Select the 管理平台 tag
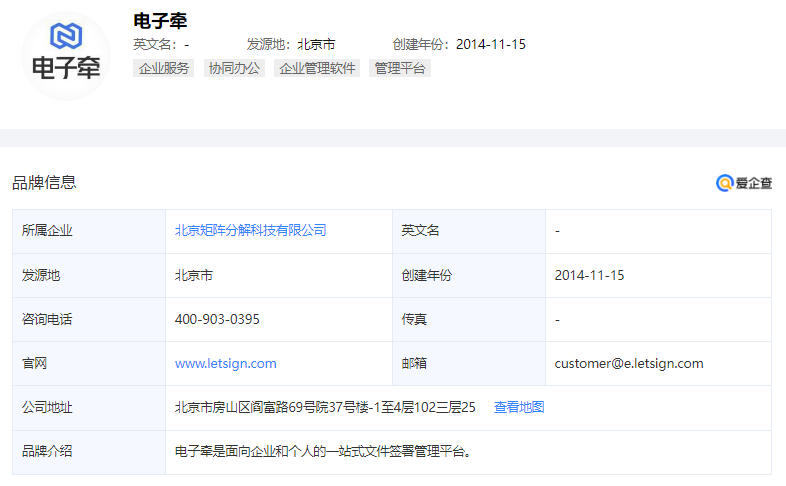This screenshot has width=786, height=486. (x=400, y=68)
